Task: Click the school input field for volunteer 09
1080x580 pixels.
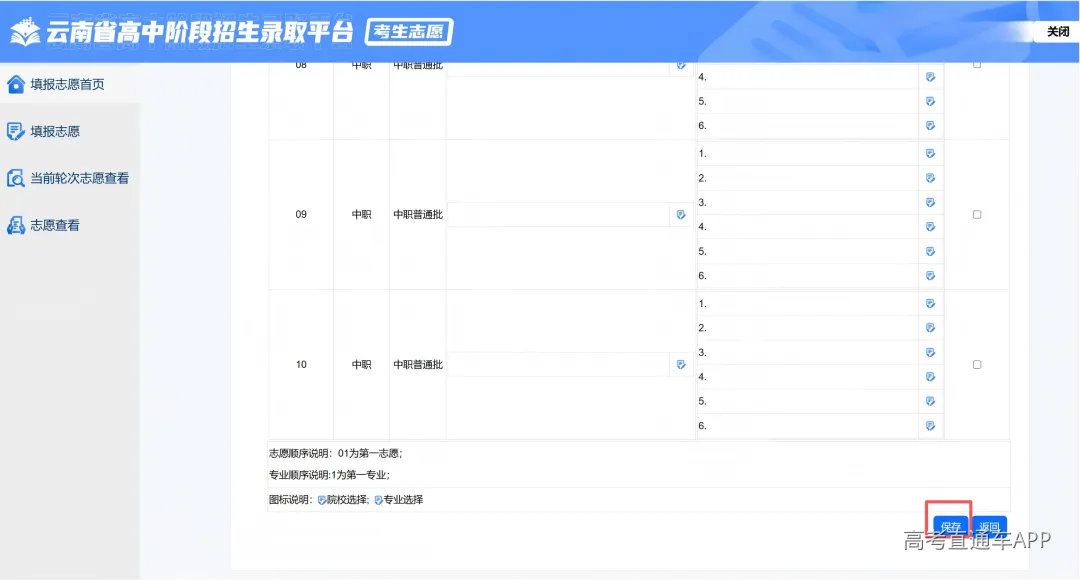Action: [559, 214]
